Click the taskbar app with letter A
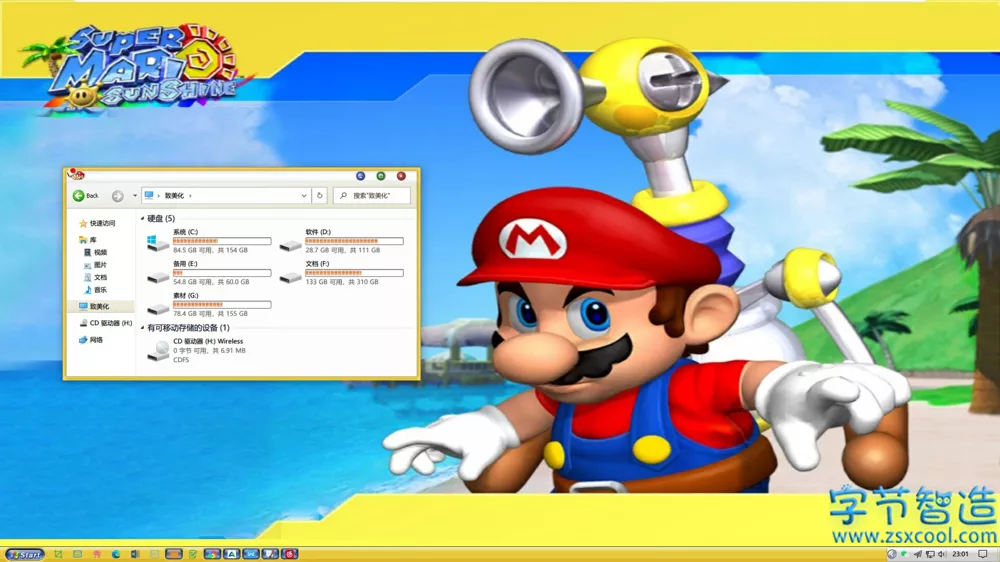Viewport: 1000px width, 562px height. tap(232, 554)
